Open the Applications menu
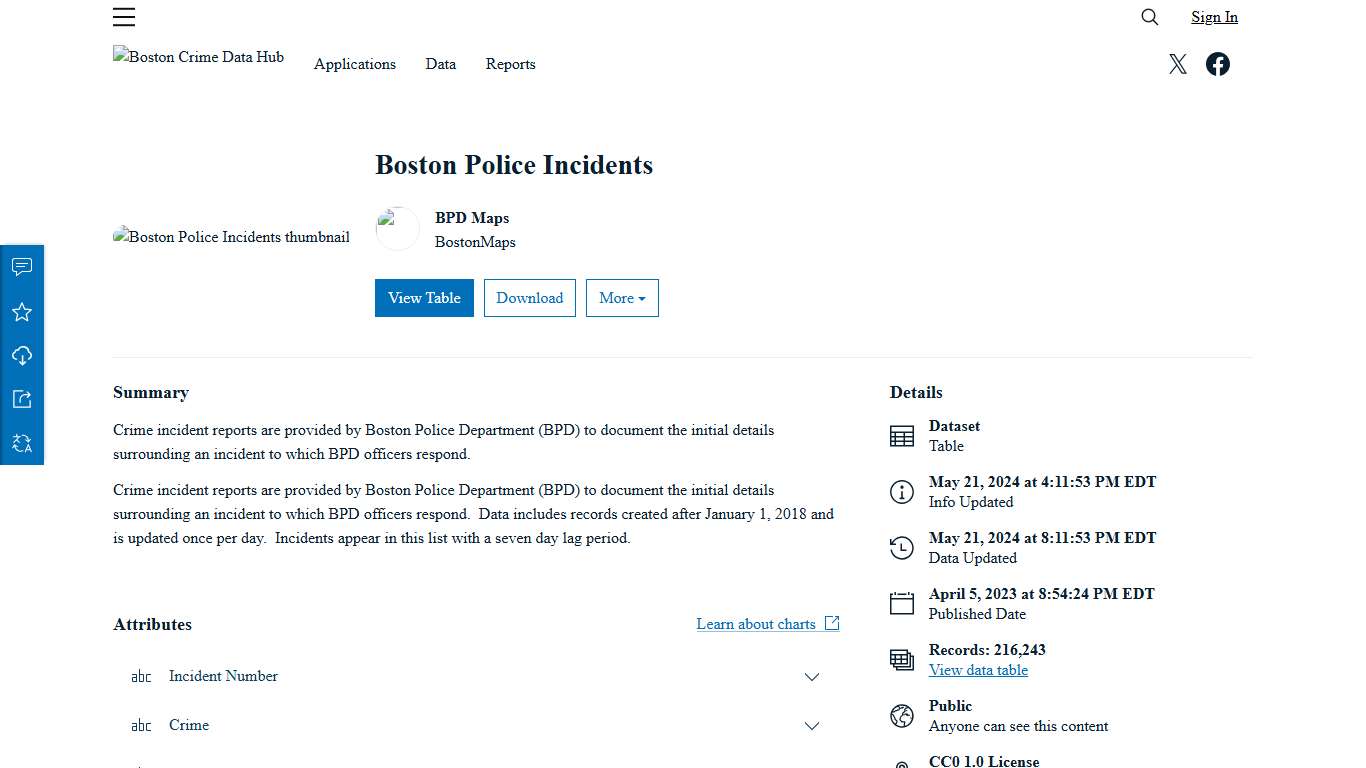 pyautogui.click(x=355, y=64)
